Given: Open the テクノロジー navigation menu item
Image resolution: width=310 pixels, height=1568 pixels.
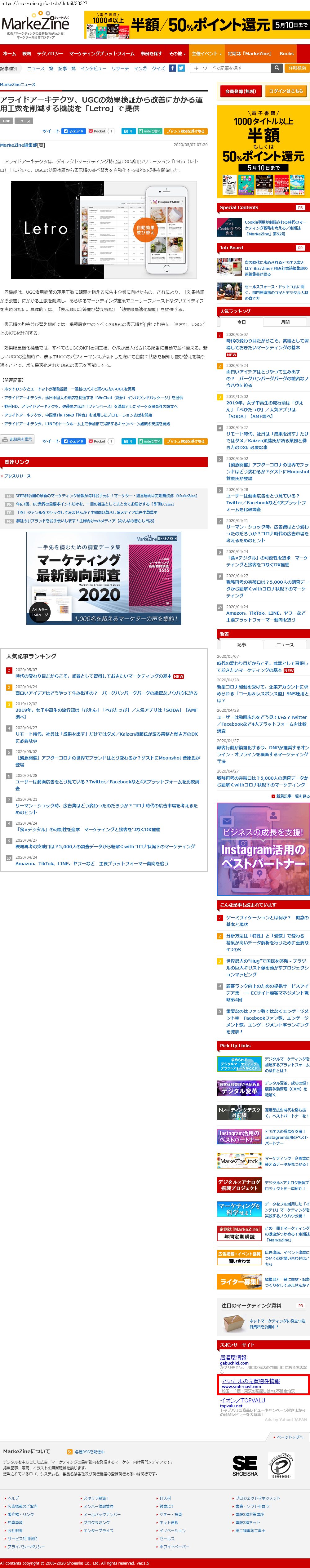Looking at the screenshot, I should click(50, 54).
